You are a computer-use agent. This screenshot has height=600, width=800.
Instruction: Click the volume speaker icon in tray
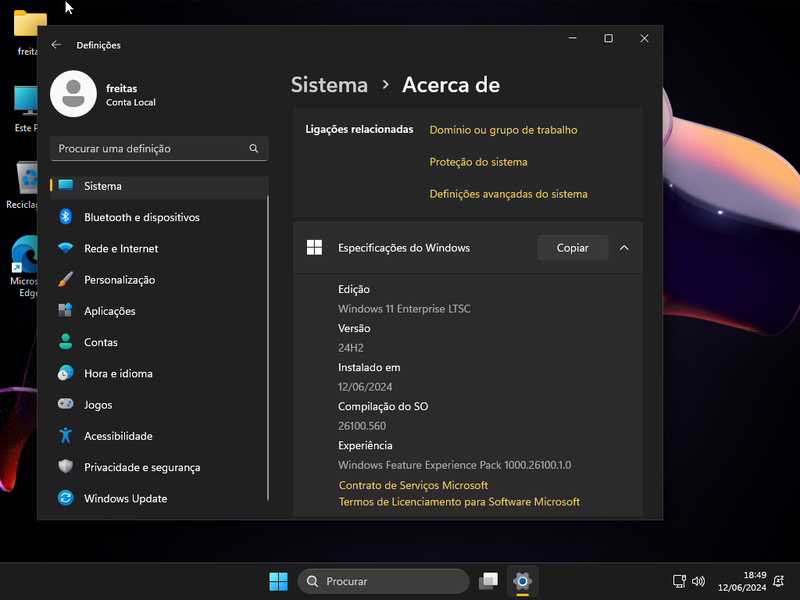pos(698,581)
